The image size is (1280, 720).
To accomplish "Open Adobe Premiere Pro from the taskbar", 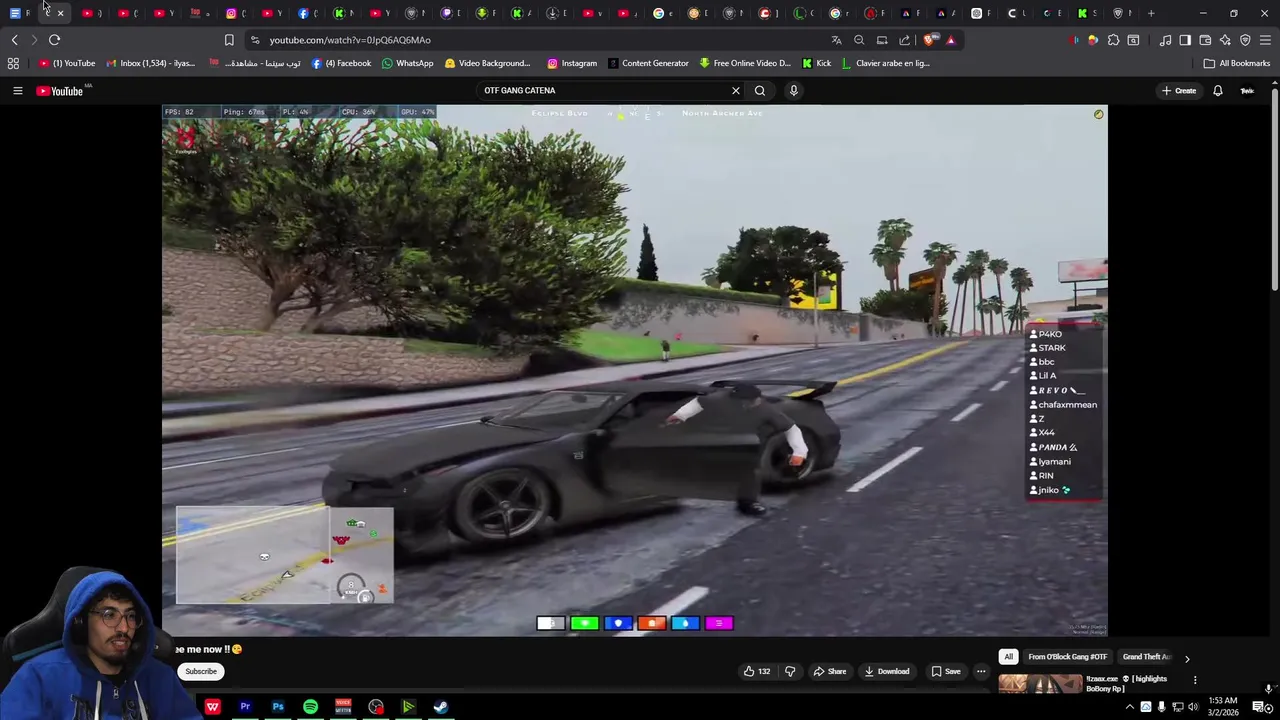I will (245, 707).
